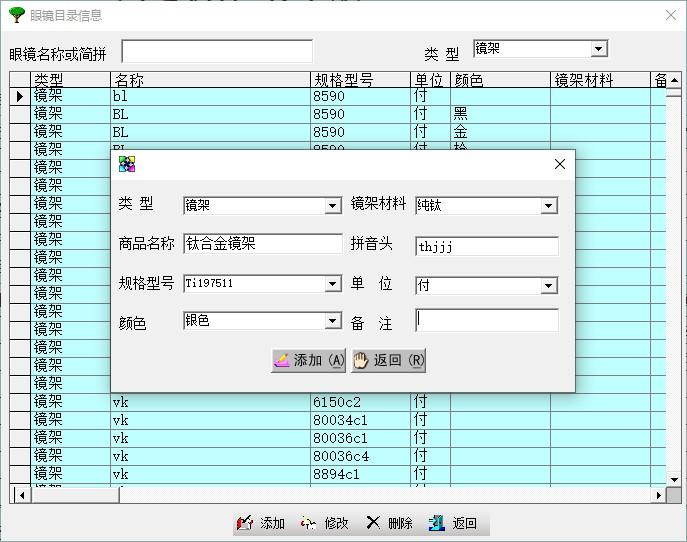Image resolution: width=687 pixels, height=542 pixels.
Task: Open the 类型 dropdown in dialog
Action: [x=333, y=206]
